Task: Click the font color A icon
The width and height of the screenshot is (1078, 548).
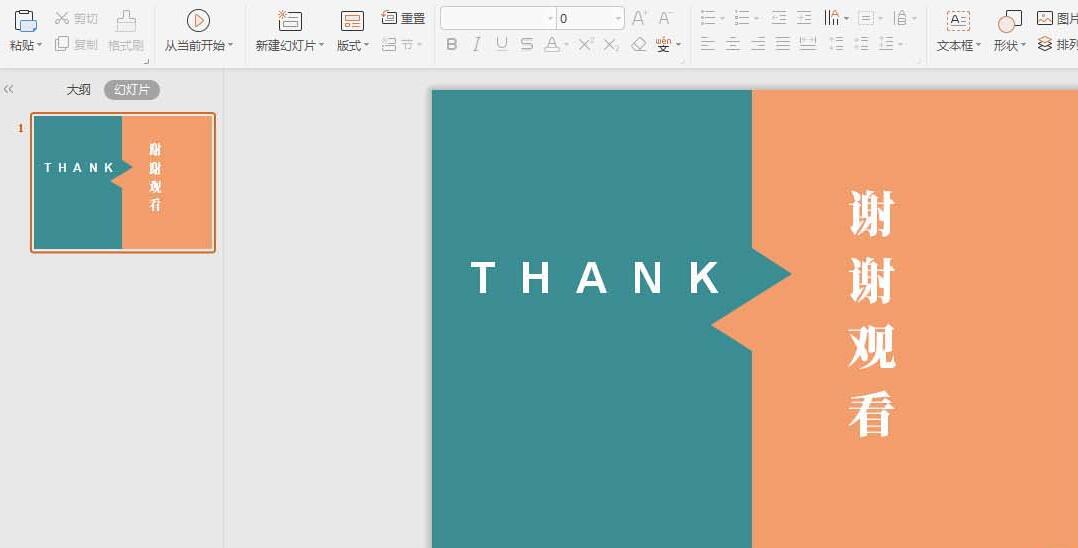Action: 551,45
